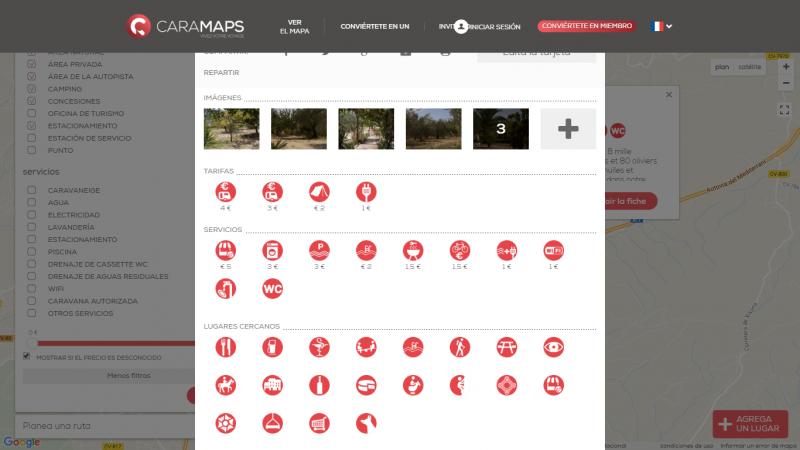This screenshot has height=450, width=800.
Task: Collapse filters with 'Menos filtros'
Action: click(128, 376)
